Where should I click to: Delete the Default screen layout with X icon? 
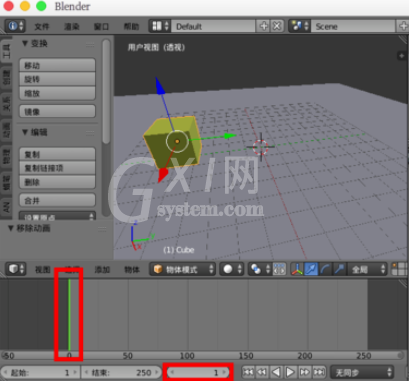coord(277,26)
